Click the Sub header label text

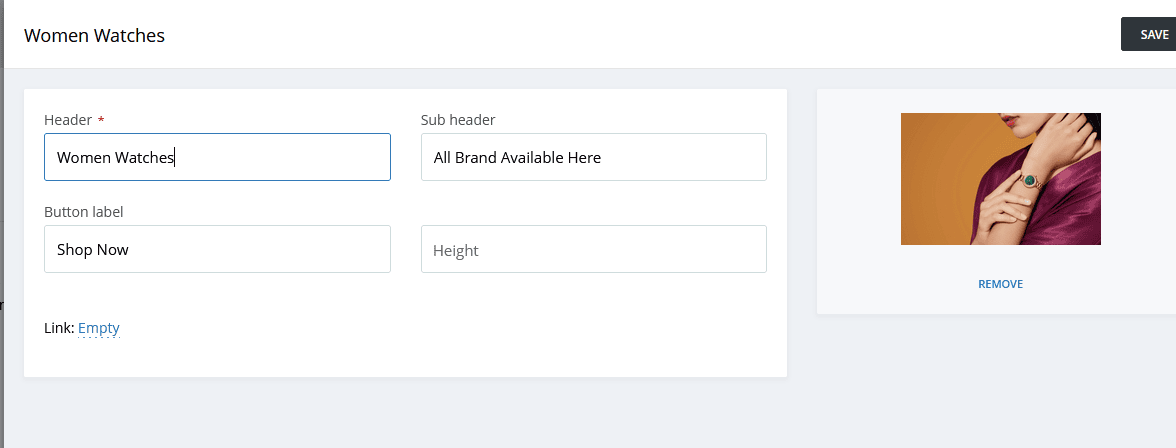458,120
